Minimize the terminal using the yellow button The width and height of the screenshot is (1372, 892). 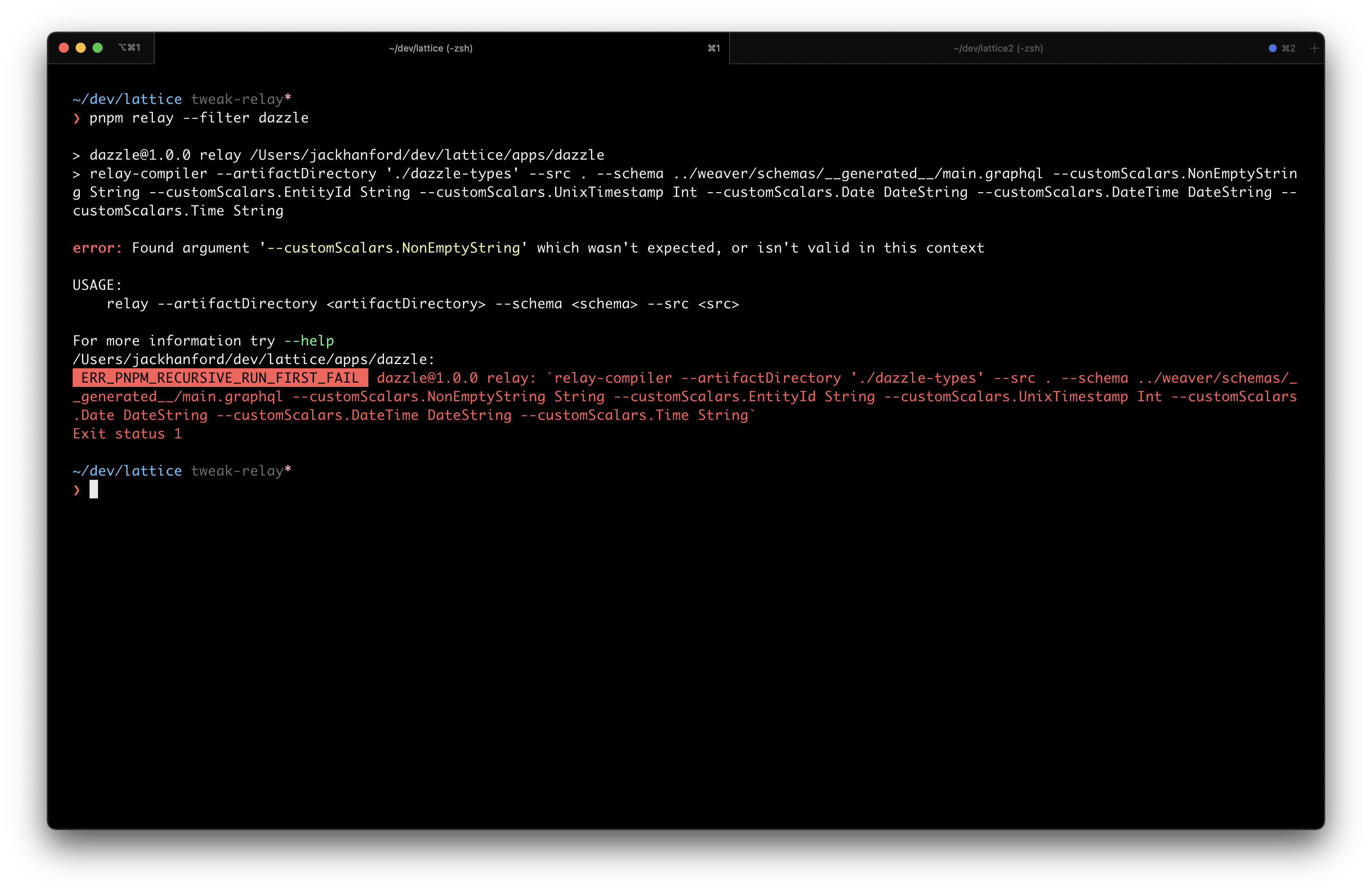pos(81,48)
